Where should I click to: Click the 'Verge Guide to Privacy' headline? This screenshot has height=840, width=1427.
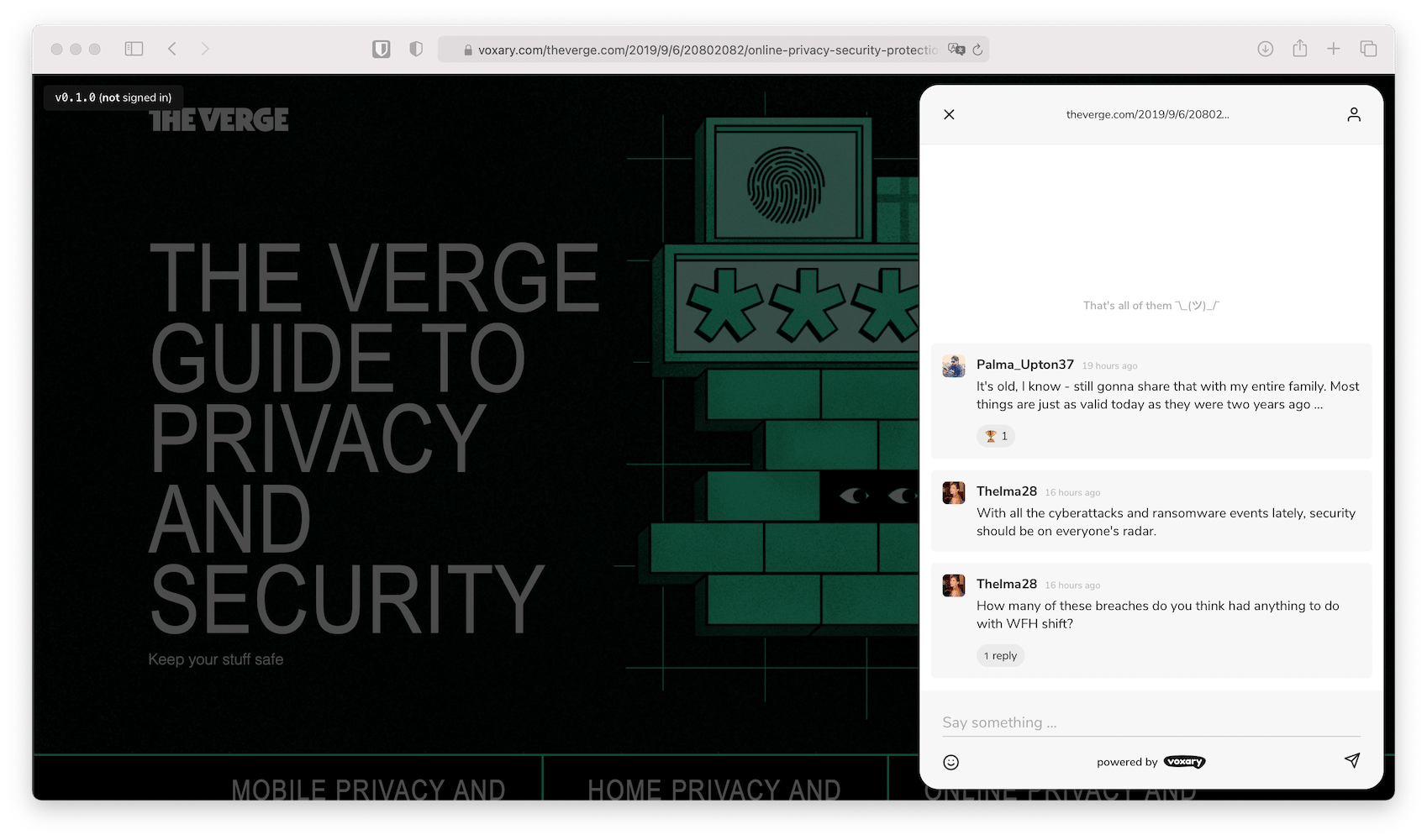[x=374, y=437]
